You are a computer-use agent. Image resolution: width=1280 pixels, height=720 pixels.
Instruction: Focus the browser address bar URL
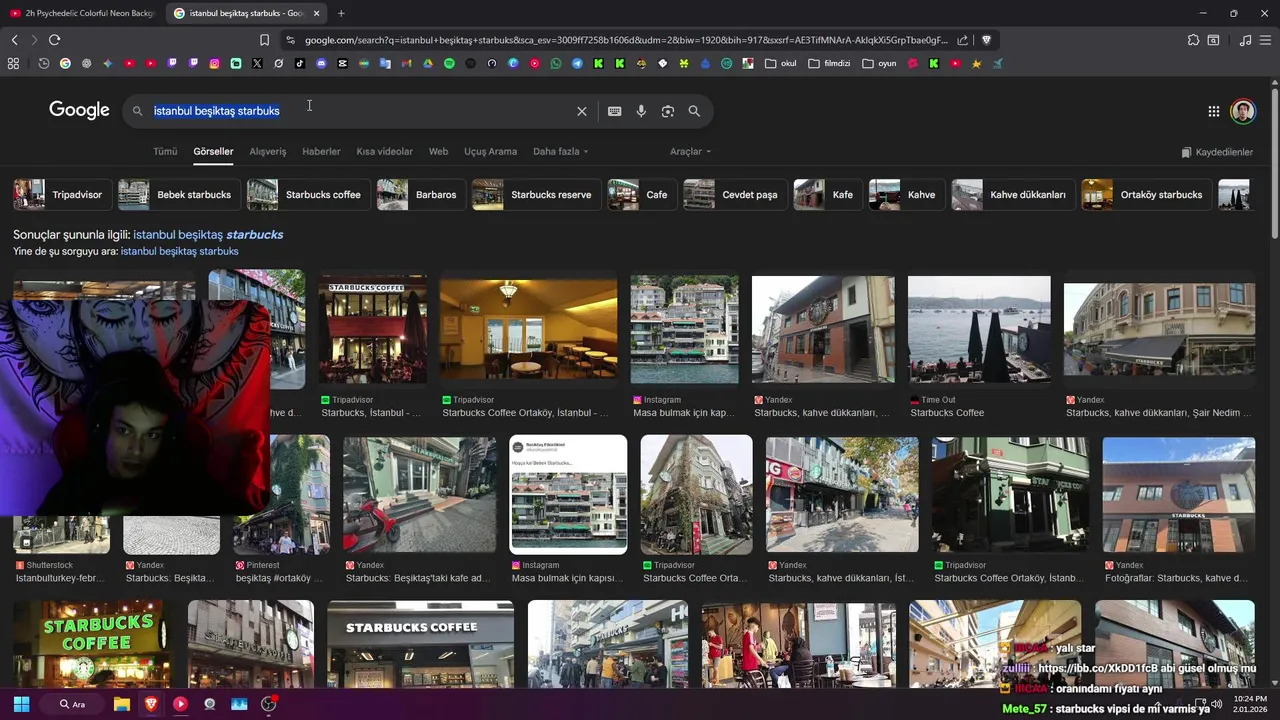[625, 40]
